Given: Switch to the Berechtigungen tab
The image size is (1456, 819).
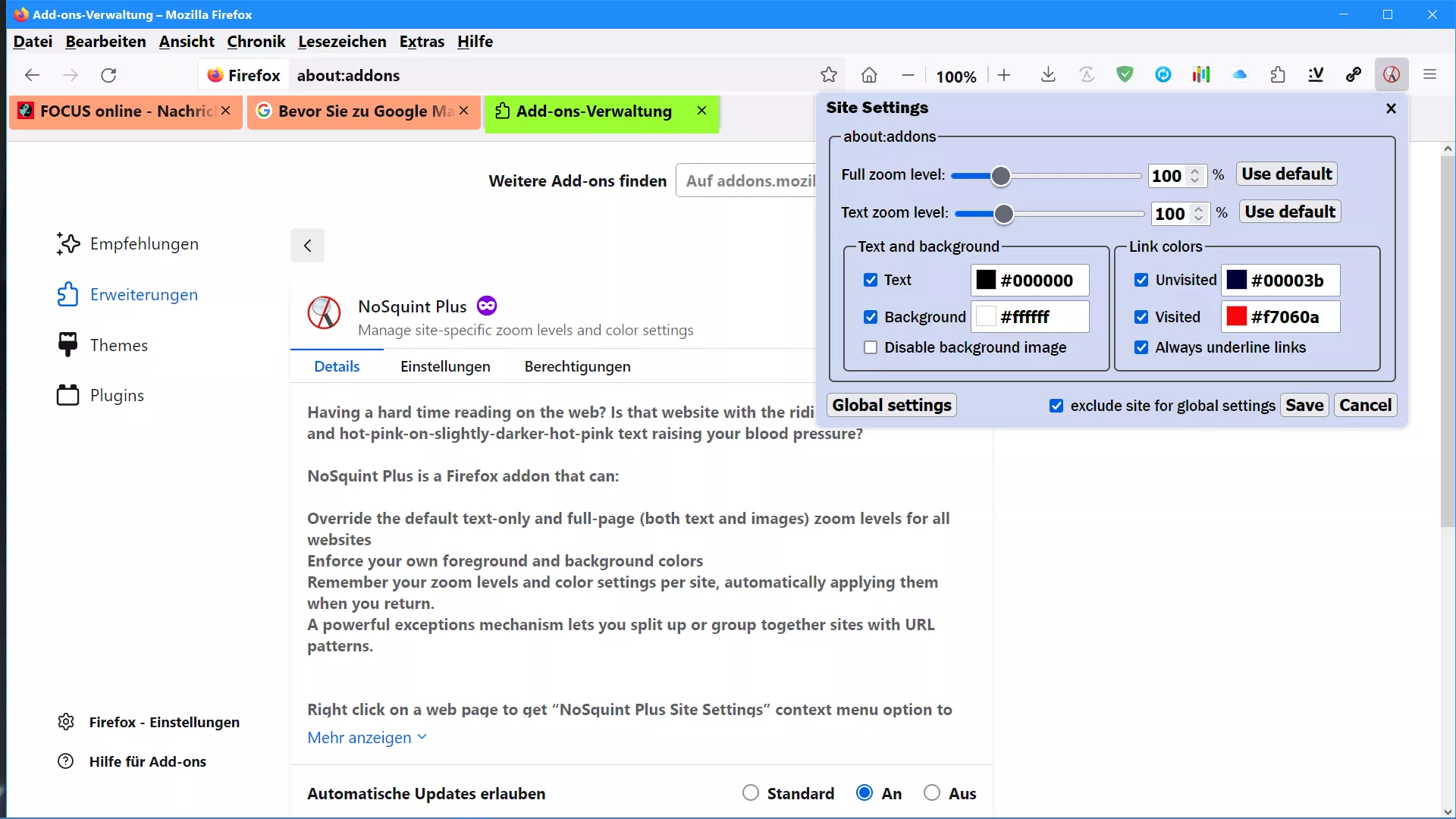Looking at the screenshot, I should [x=577, y=366].
